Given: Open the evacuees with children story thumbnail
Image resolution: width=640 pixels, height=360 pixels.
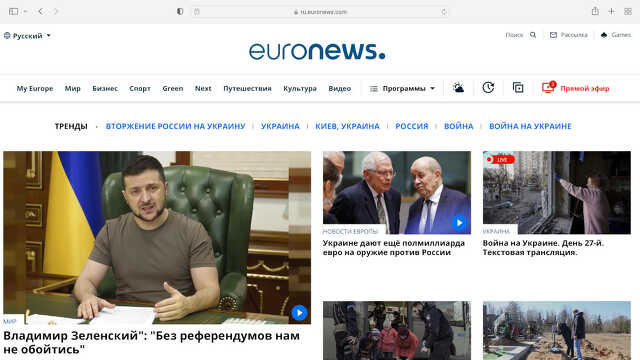Looking at the screenshot, I should (x=397, y=331).
